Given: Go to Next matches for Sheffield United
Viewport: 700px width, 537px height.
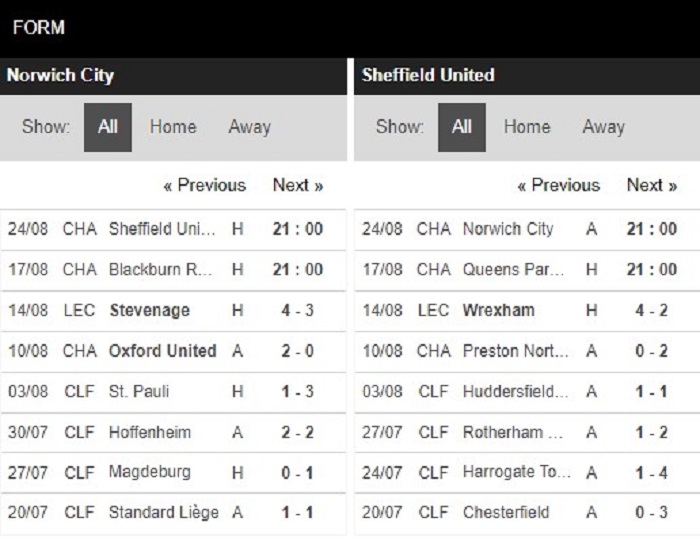Looking at the screenshot, I should click(652, 185).
